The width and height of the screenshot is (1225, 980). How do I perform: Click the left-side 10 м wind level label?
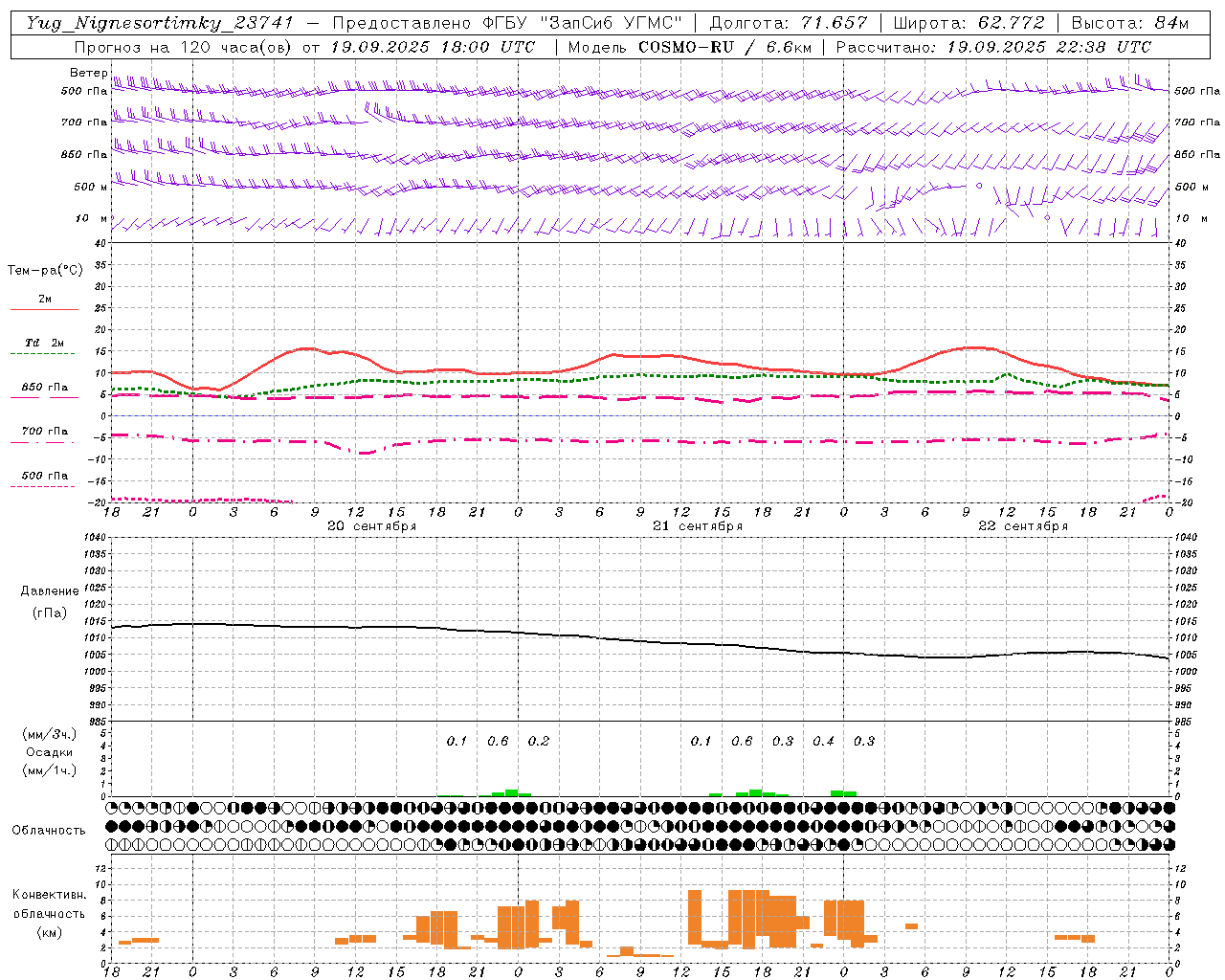[92, 219]
